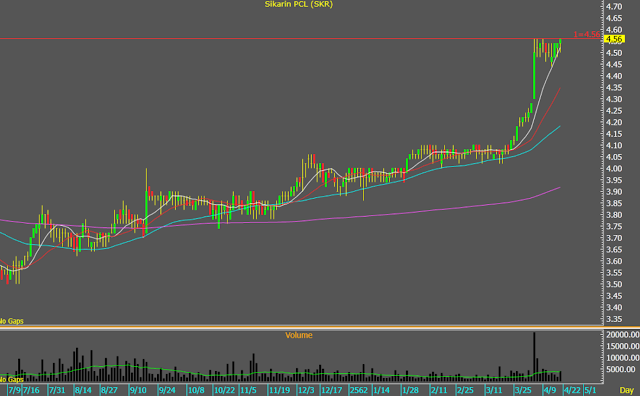The image size is (640, 396).
Task: Select the 2/25 date label
Action: 465,390
